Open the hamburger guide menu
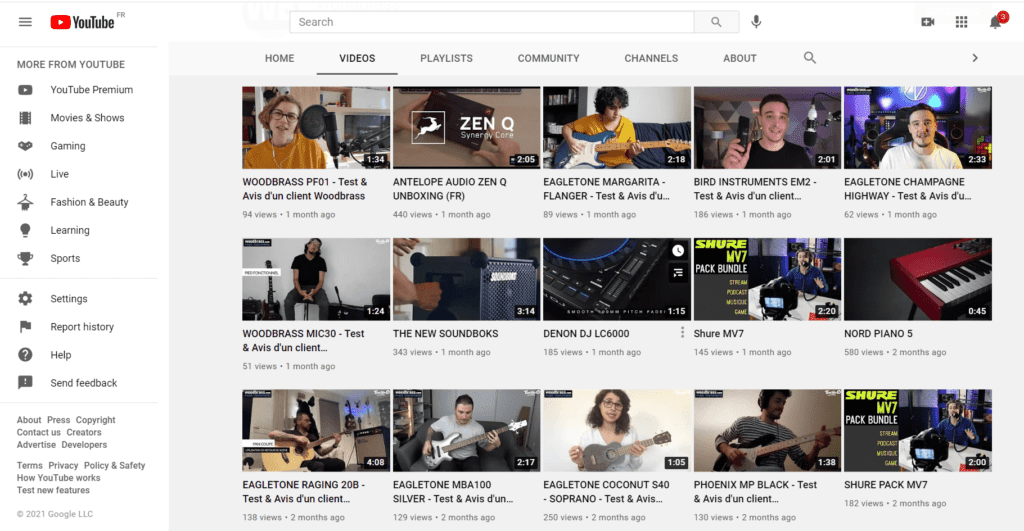Screen dimensions: 1024x531 25,22
